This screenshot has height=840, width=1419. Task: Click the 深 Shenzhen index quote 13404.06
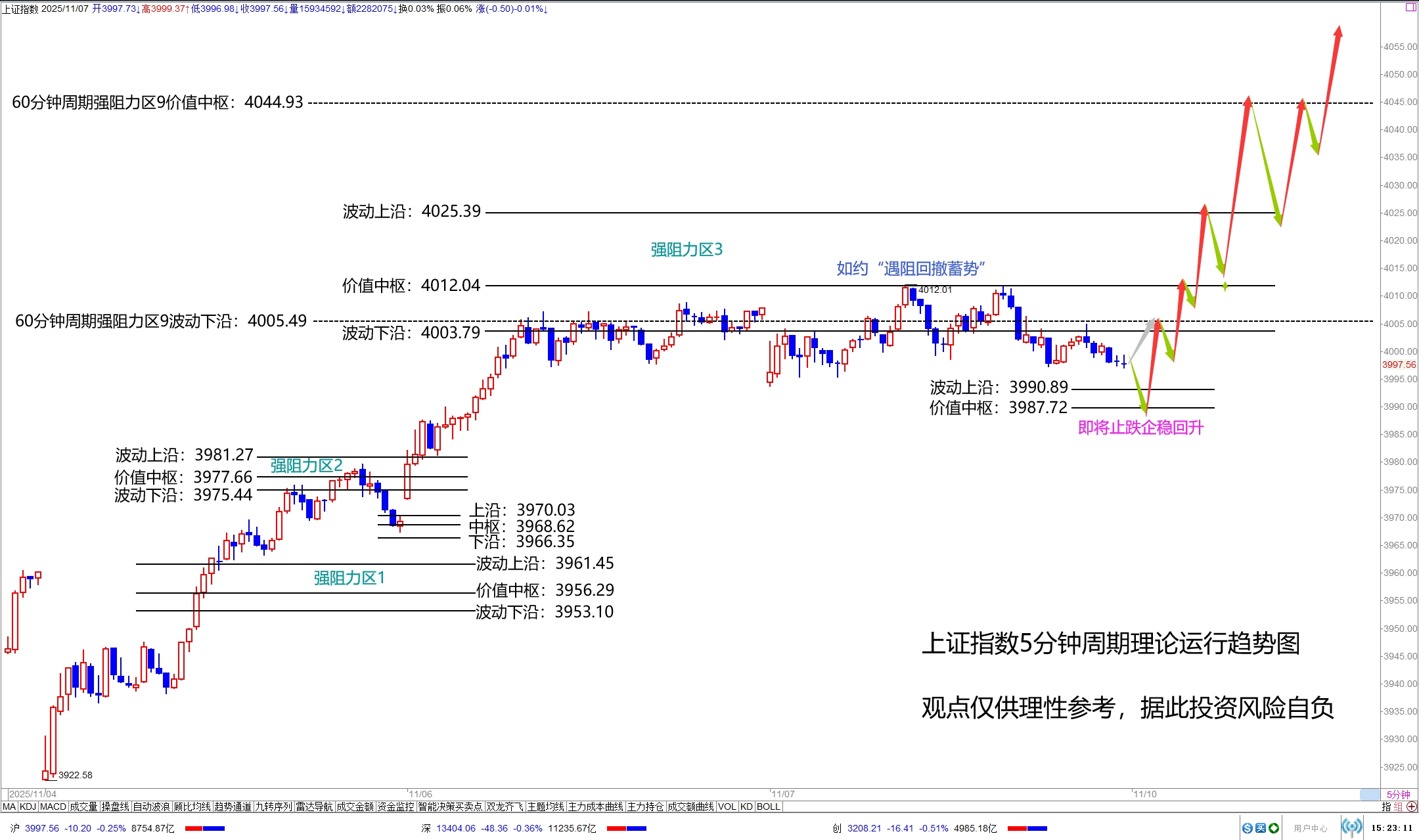(455, 828)
